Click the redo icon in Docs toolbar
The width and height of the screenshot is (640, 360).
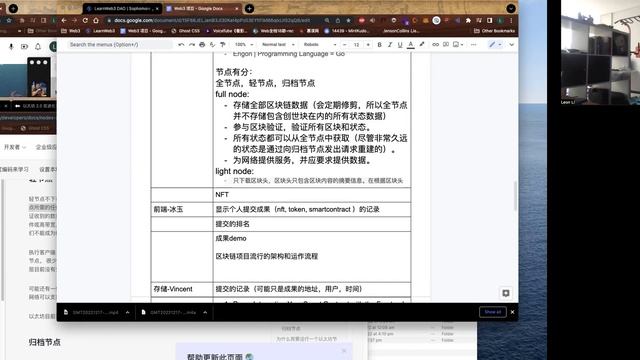pyautogui.click(x=192, y=44)
